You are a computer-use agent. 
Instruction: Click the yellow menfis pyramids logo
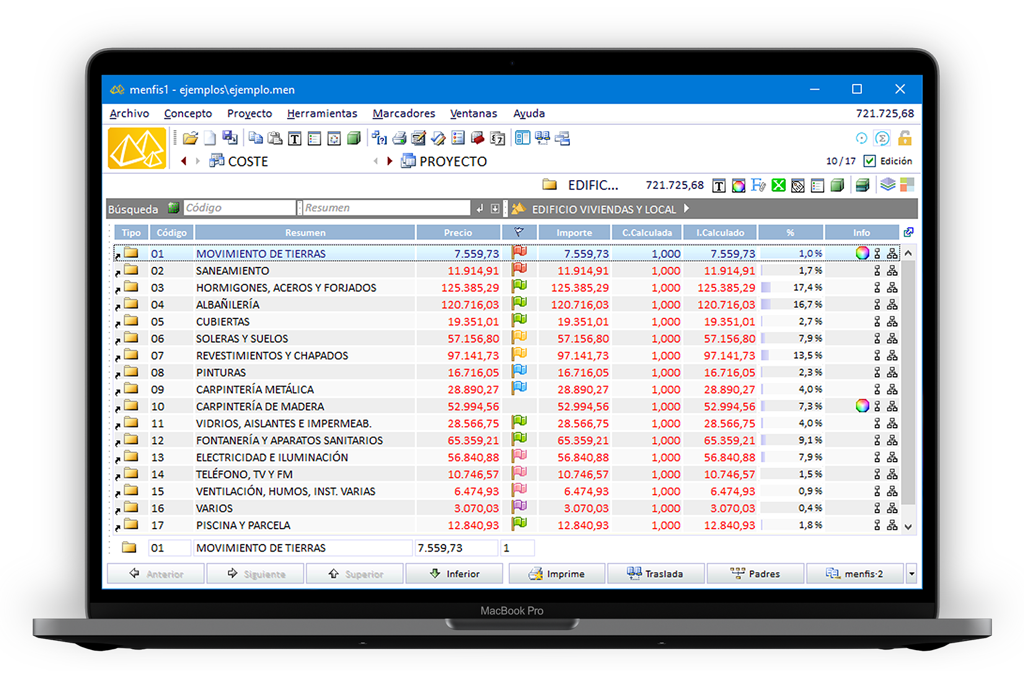(137, 148)
